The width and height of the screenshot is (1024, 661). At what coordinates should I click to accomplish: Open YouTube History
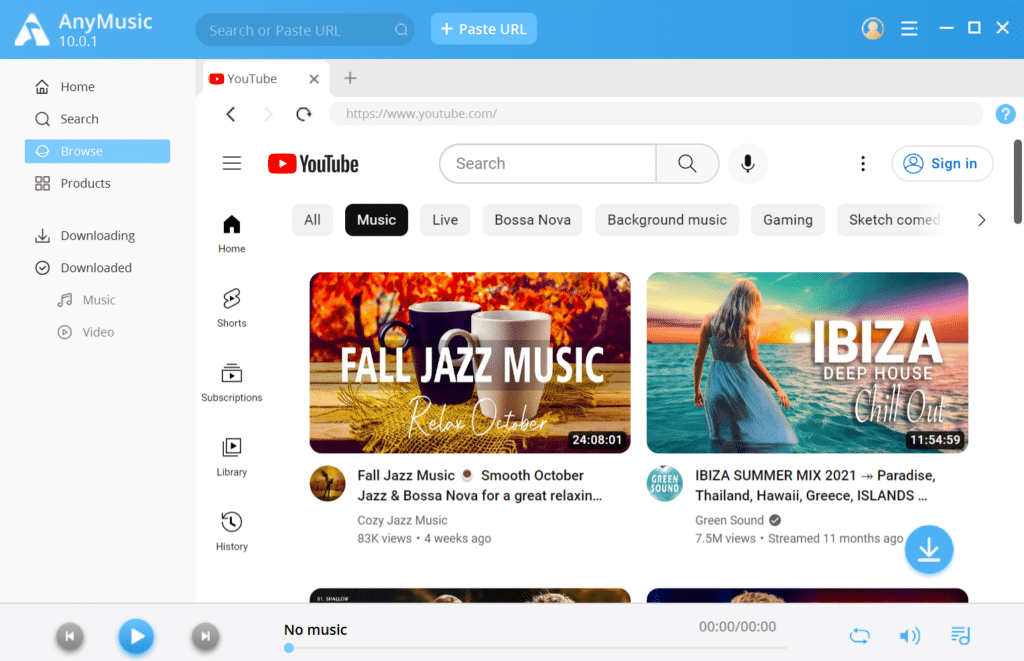tap(232, 532)
